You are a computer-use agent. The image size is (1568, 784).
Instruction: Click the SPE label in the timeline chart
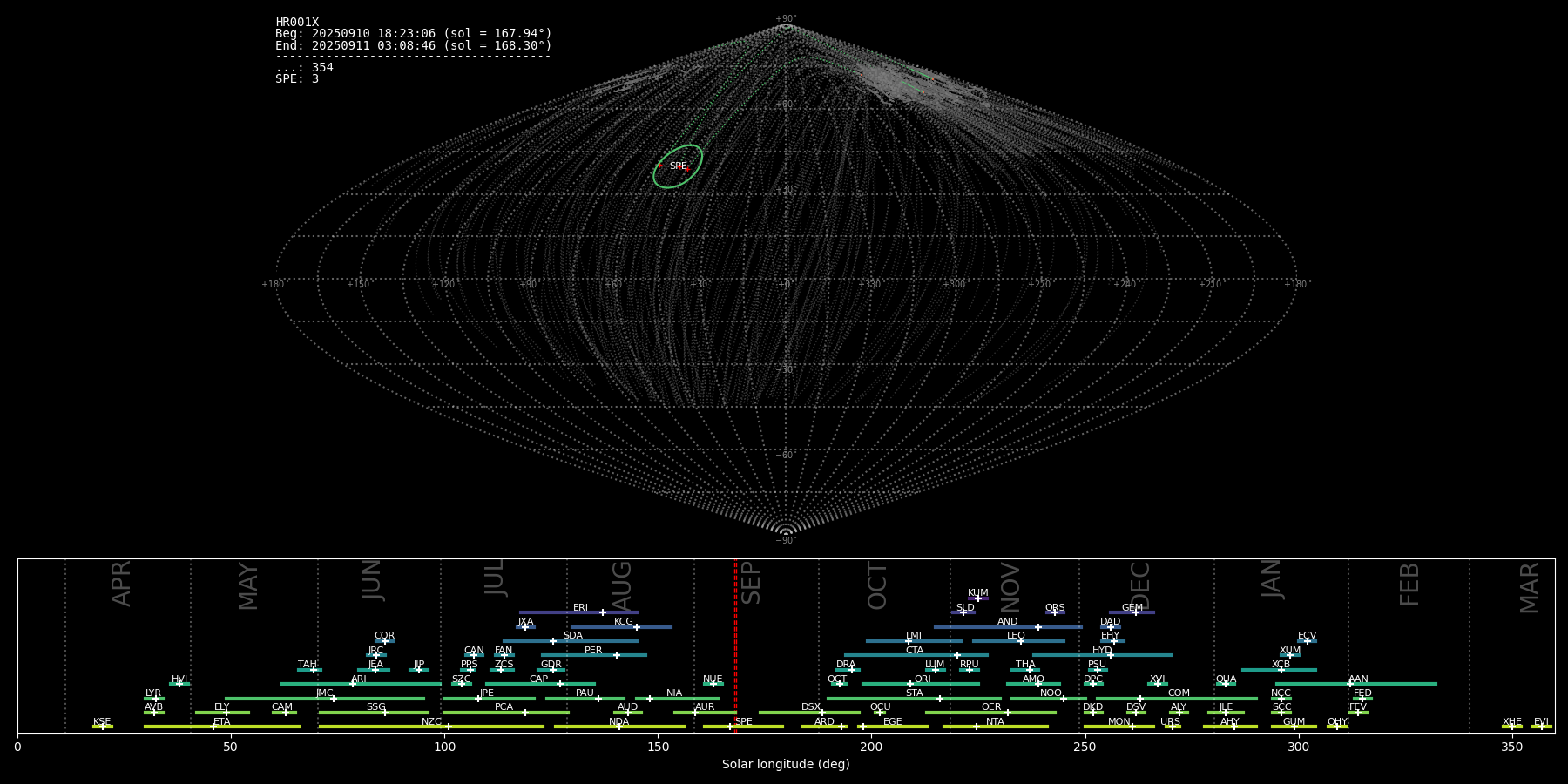743,722
